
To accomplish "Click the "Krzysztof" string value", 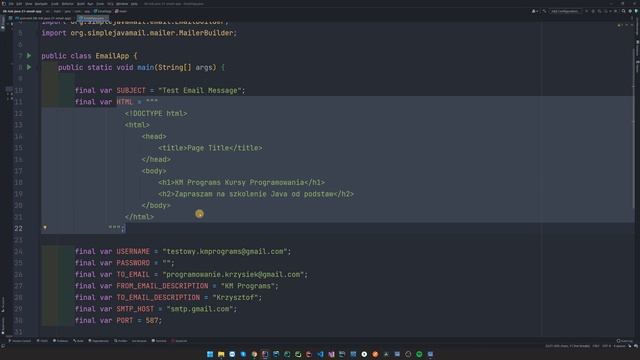I will pos(235,298).
